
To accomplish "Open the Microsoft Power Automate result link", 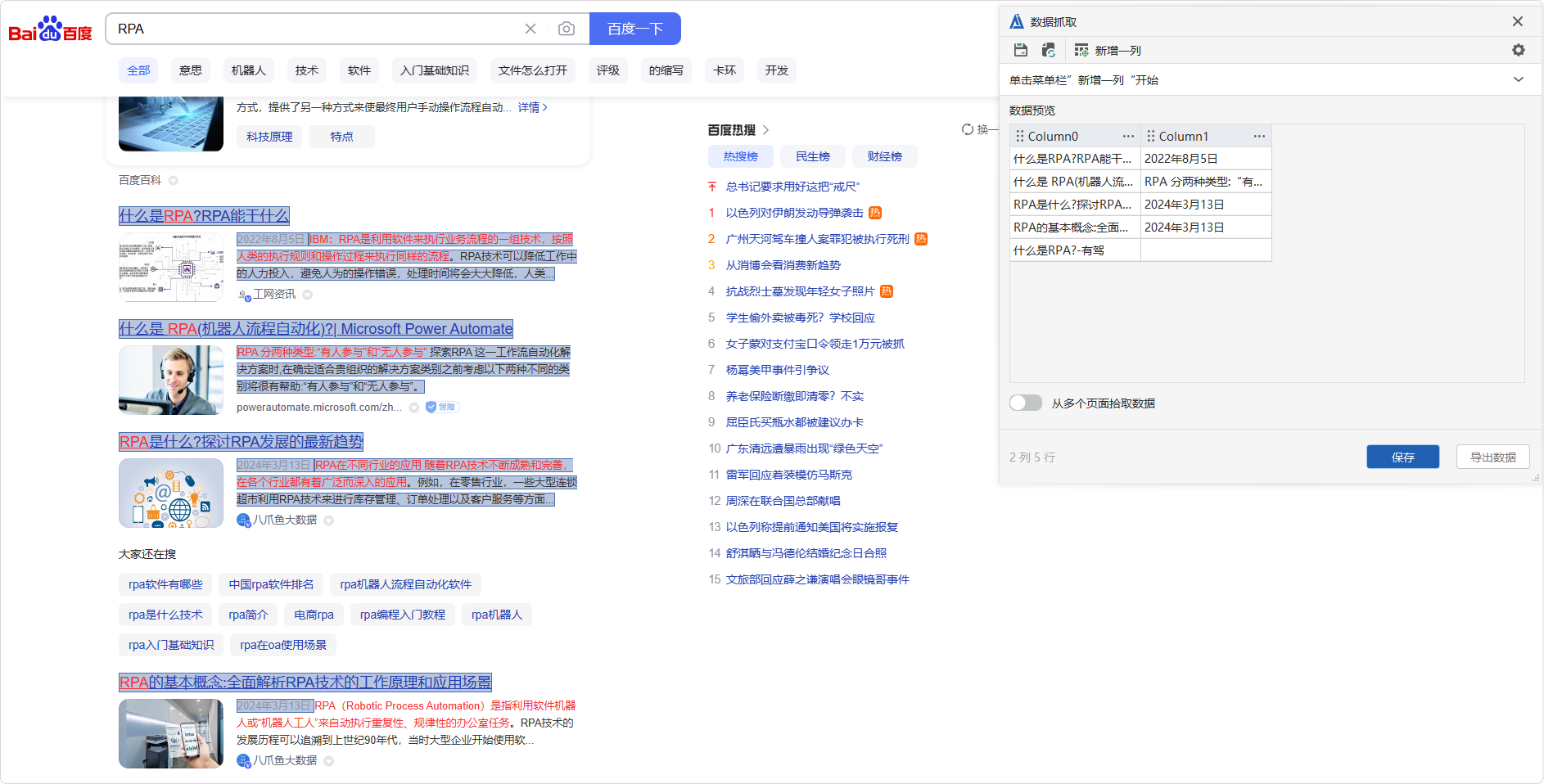I will tap(316, 328).
